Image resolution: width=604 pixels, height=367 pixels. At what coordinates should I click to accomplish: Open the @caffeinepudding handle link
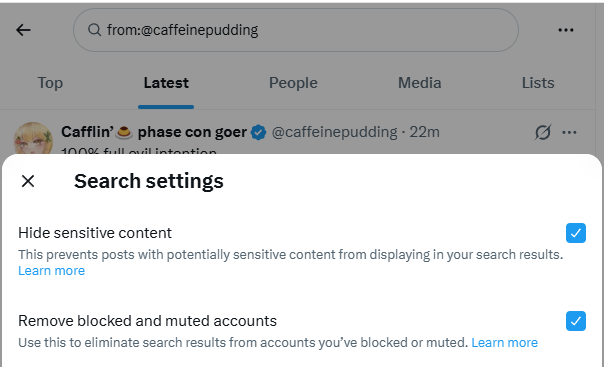(x=334, y=132)
